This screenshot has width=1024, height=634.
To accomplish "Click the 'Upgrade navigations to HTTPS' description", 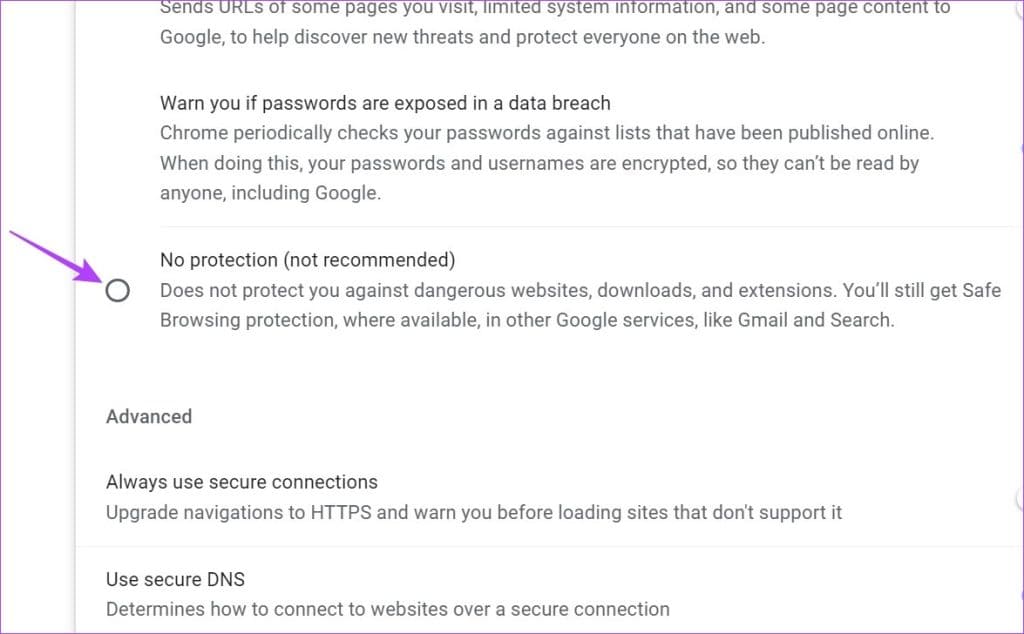I will (x=473, y=513).
